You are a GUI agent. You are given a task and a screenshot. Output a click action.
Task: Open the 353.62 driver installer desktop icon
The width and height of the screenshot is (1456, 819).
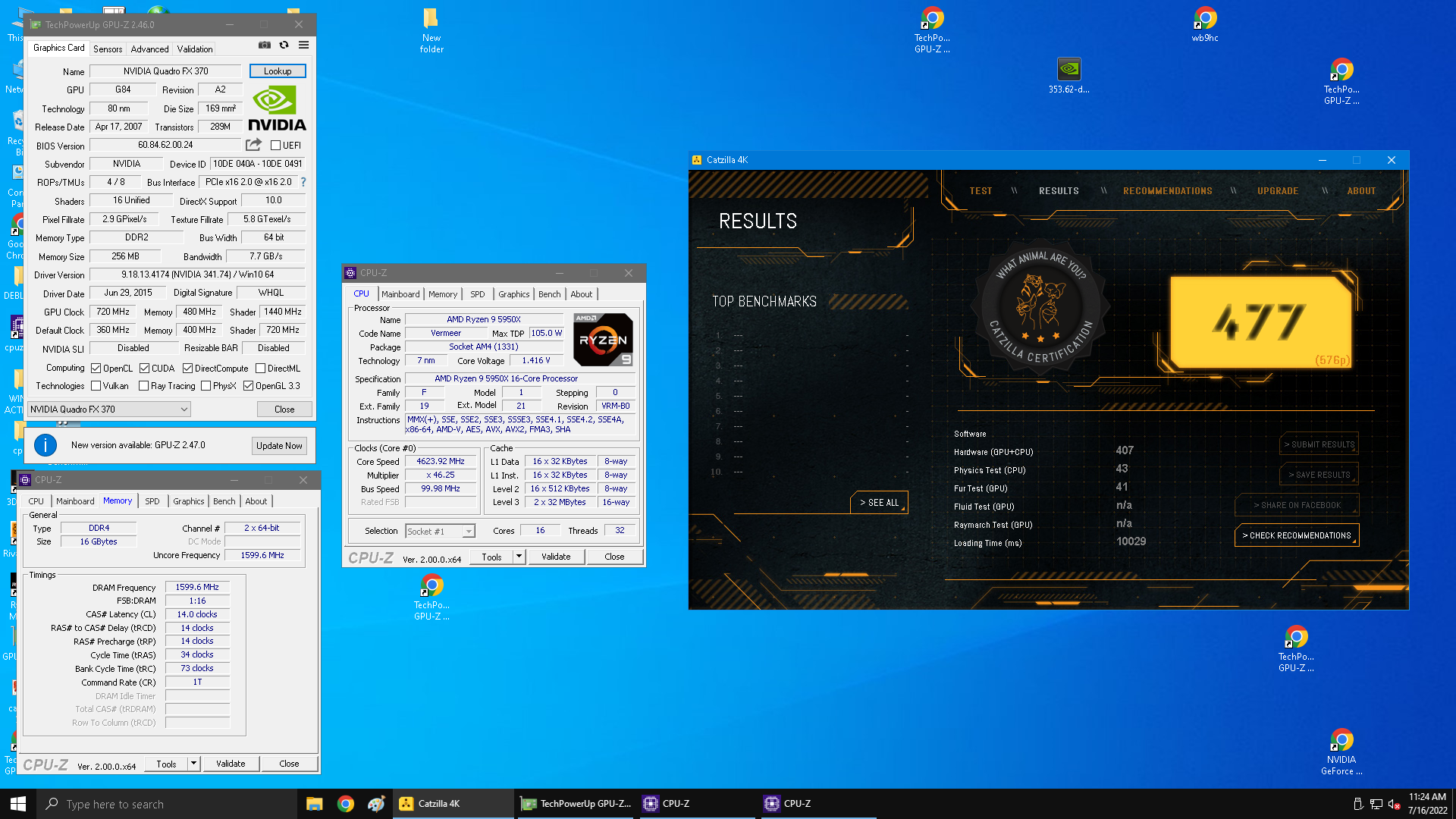click(1068, 76)
